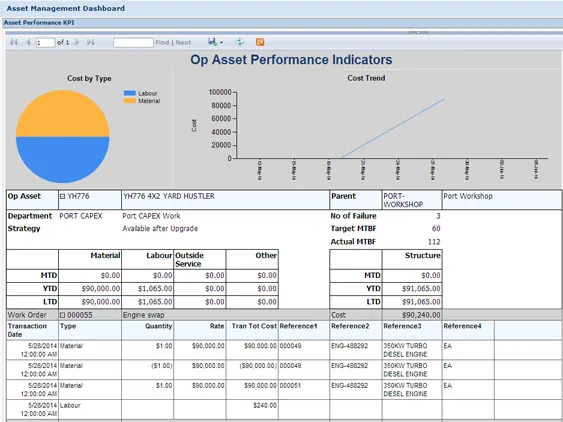The height and width of the screenshot is (422, 563).
Task: Click the Material orange legend swatch
Action: pos(130,101)
